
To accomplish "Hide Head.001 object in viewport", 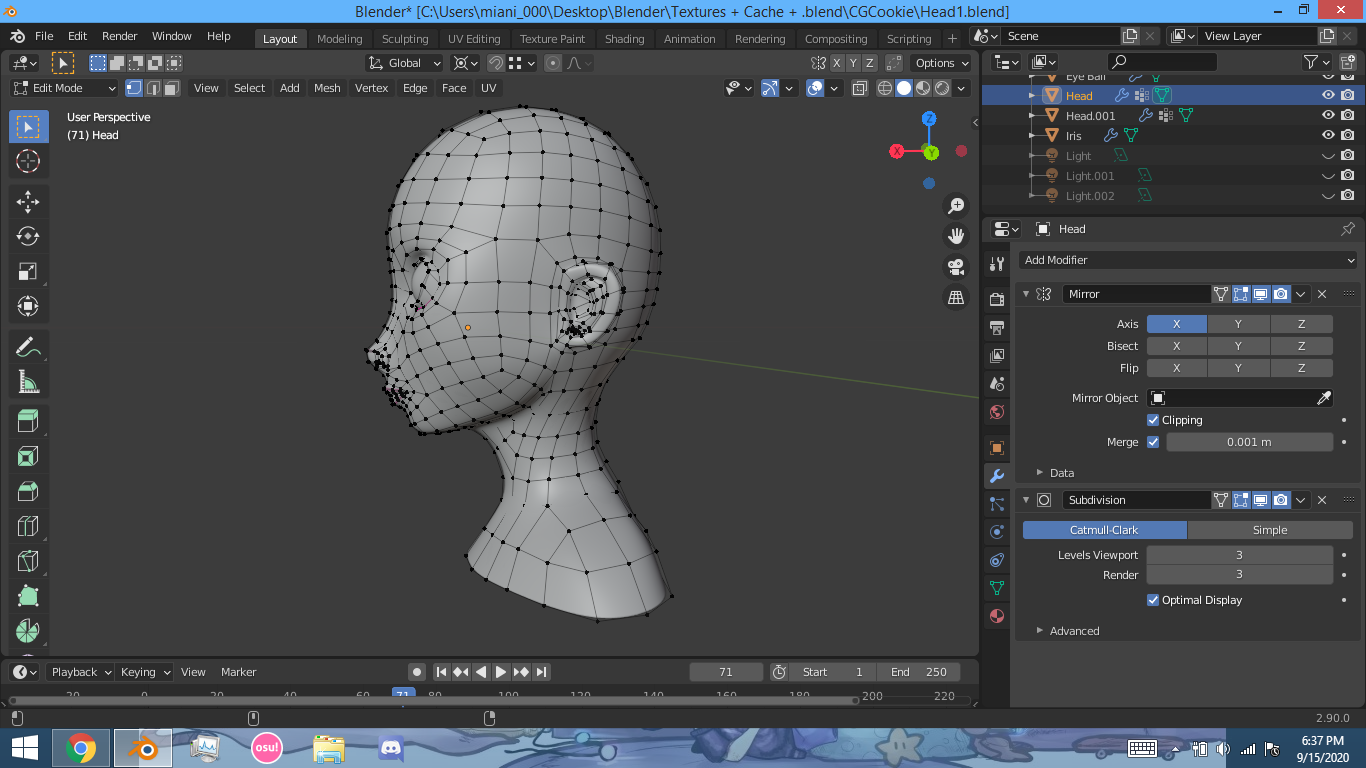I will [1328, 115].
